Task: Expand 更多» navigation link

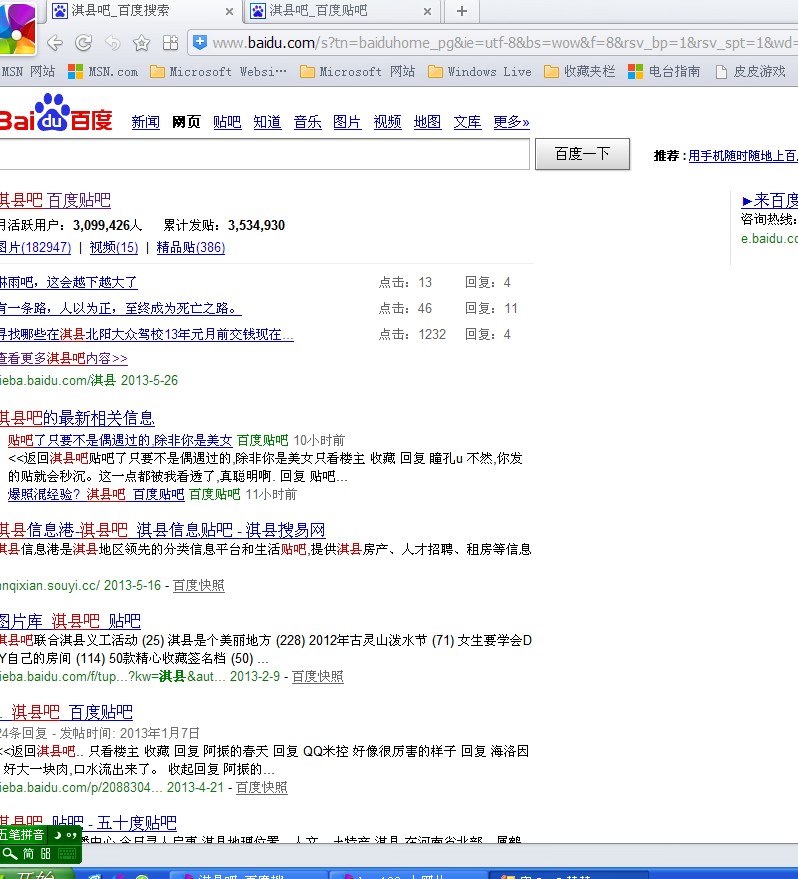Action: 512,122
